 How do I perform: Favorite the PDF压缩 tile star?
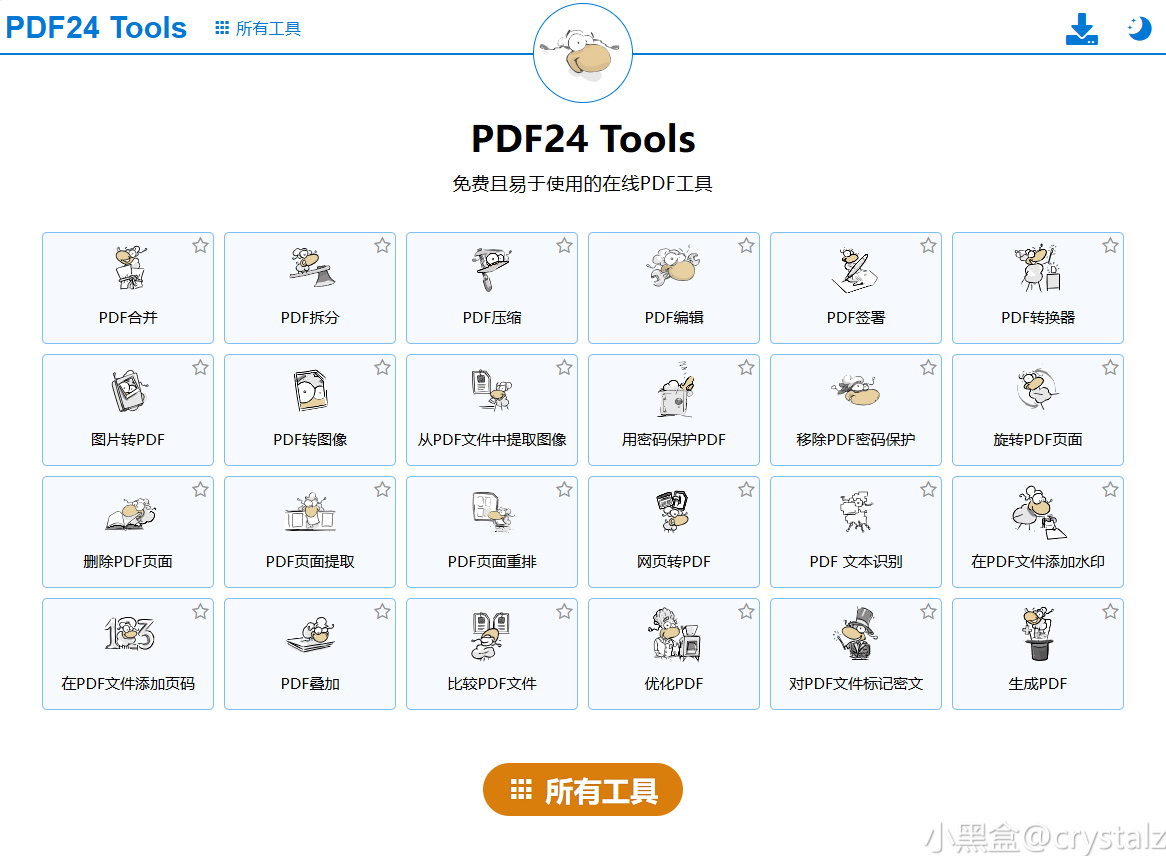pyautogui.click(x=564, y=245)
